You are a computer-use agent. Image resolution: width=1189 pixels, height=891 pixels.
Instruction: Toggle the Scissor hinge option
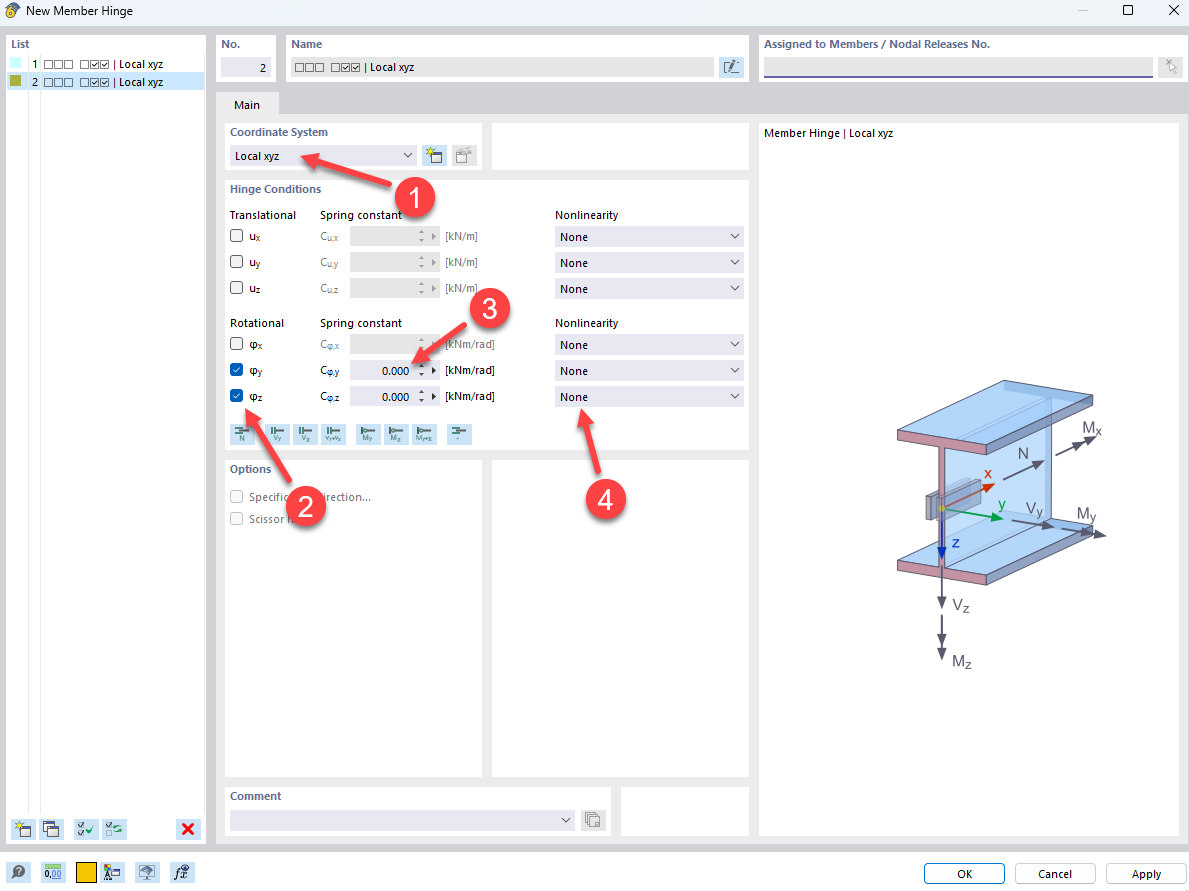[237, 519]
